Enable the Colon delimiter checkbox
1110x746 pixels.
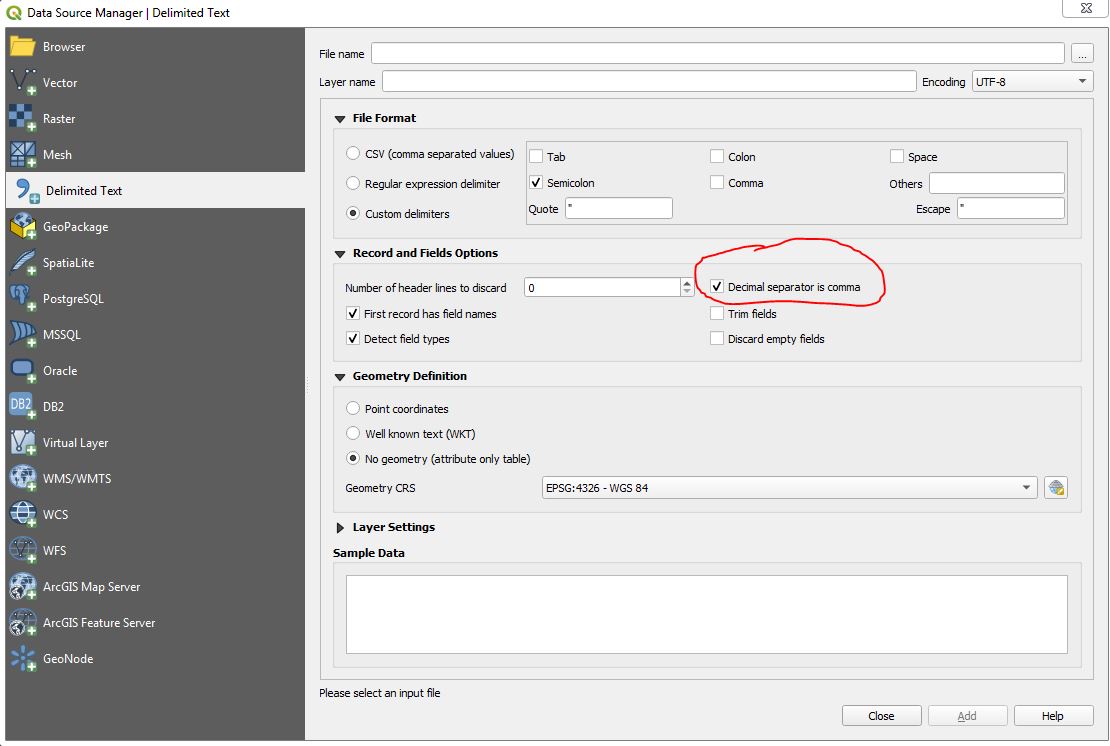[717, 156]
